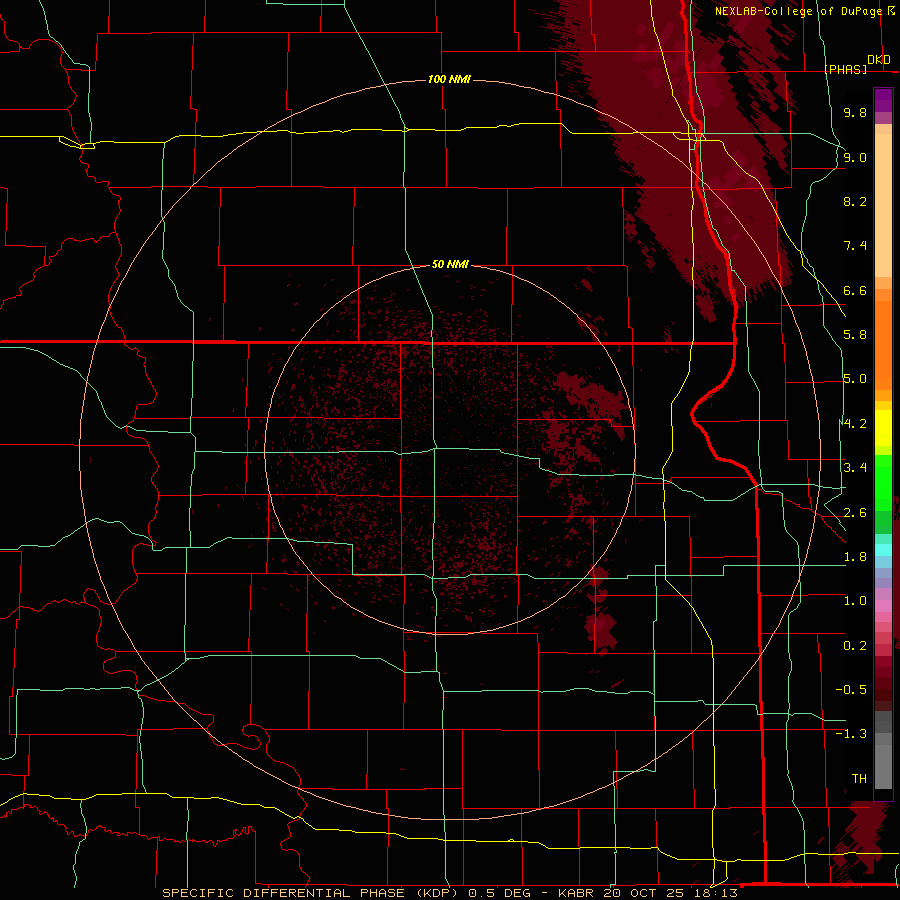Click the 6.6 value on the color scale
Image resolution: width=900 pixels, height=900 pixels.
click(x=855, y=290)
